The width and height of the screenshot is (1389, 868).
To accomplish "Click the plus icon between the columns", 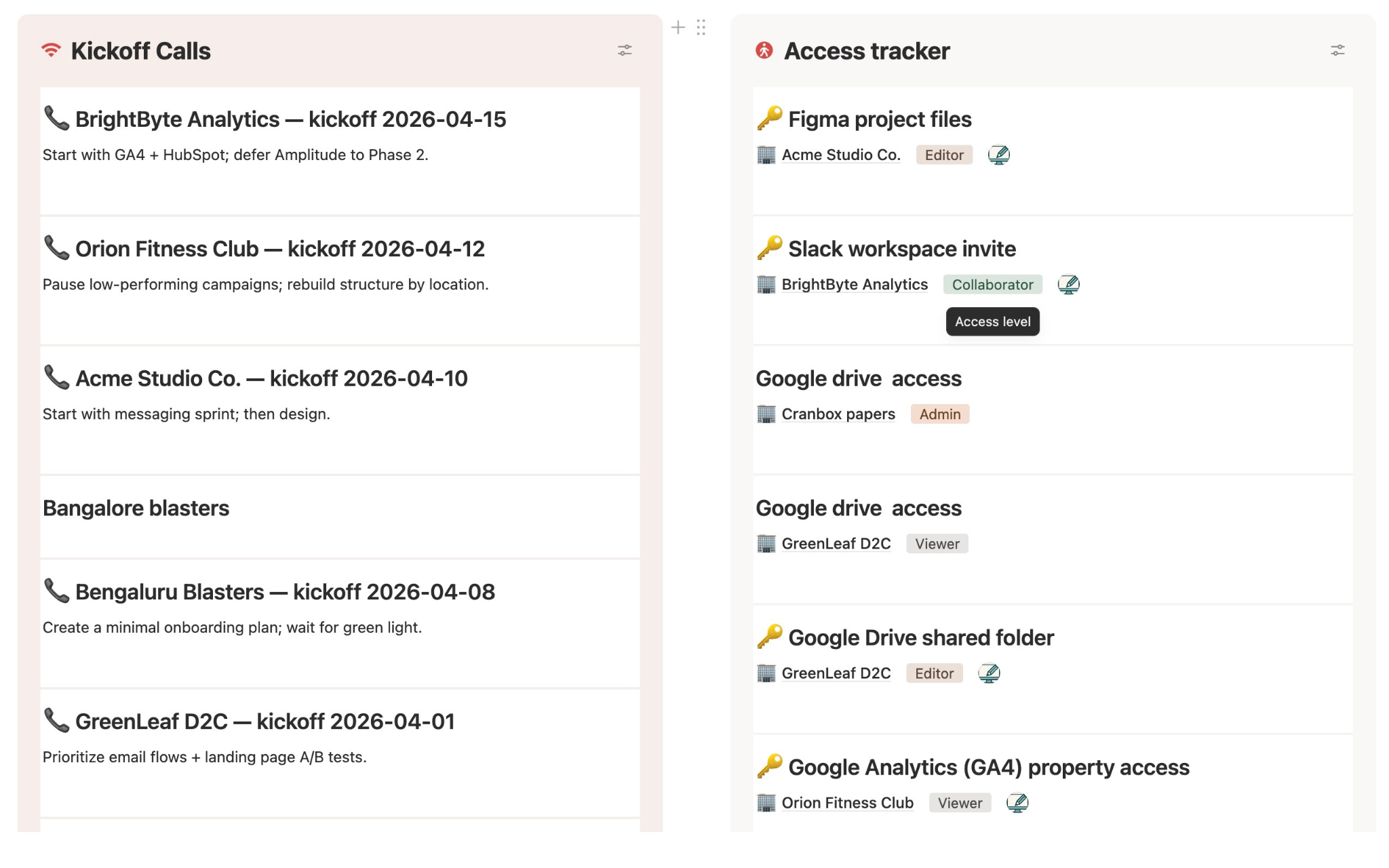I will pos(678,27).
